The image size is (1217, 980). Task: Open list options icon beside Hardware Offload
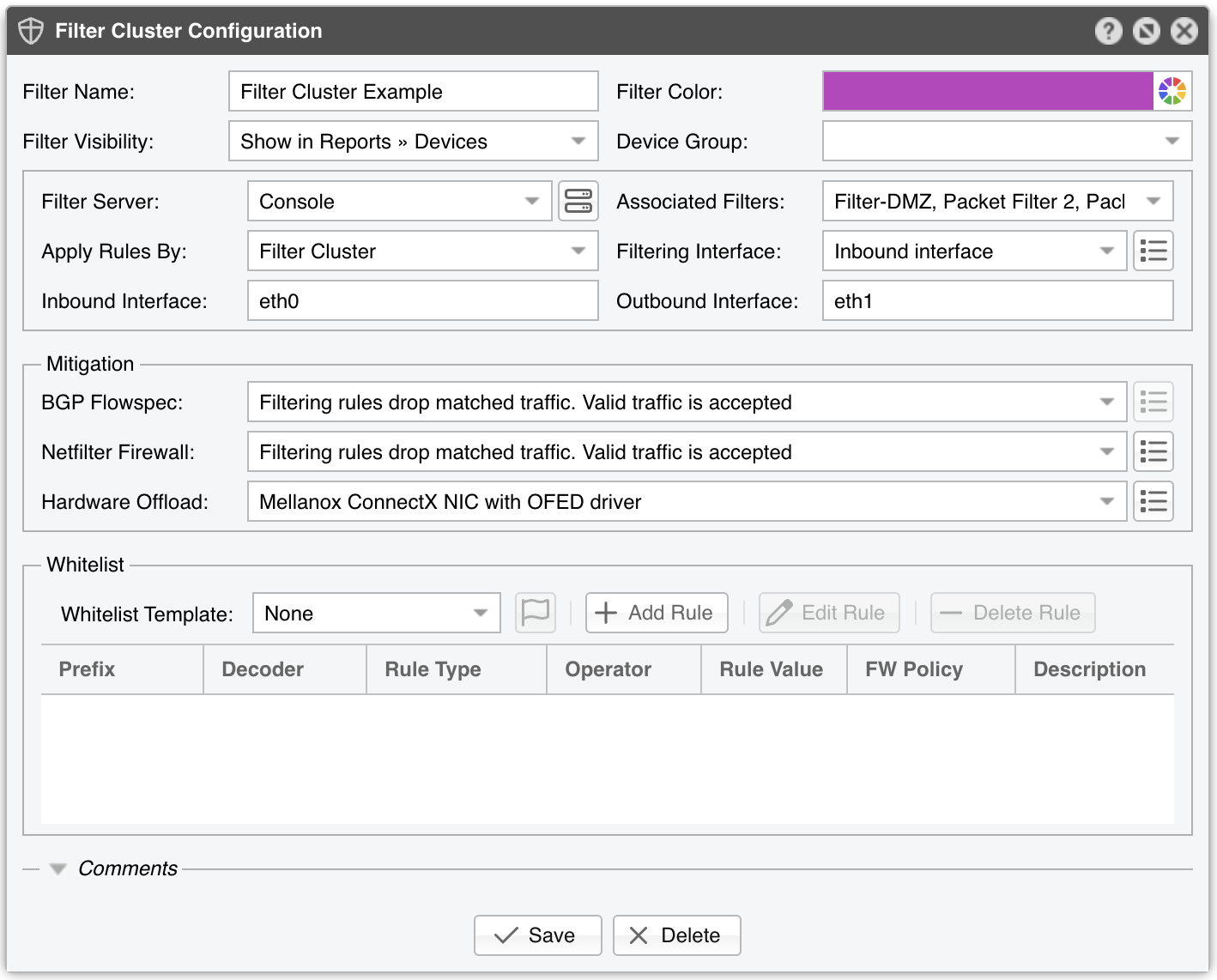point(1153,501)
